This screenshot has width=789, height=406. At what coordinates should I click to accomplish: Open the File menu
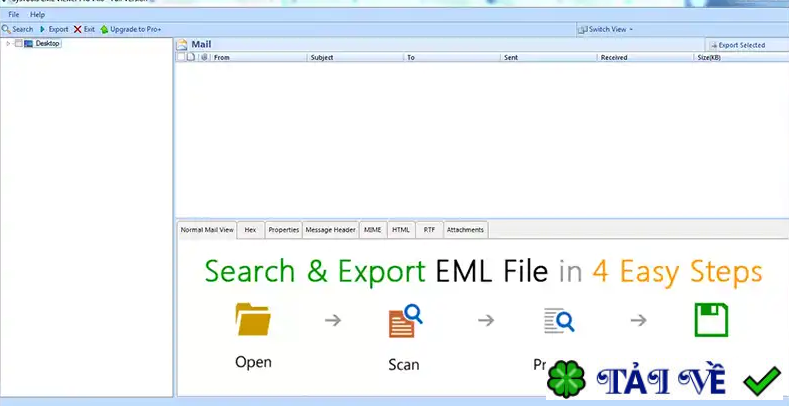pyautogui.click(x=14, y=15)
